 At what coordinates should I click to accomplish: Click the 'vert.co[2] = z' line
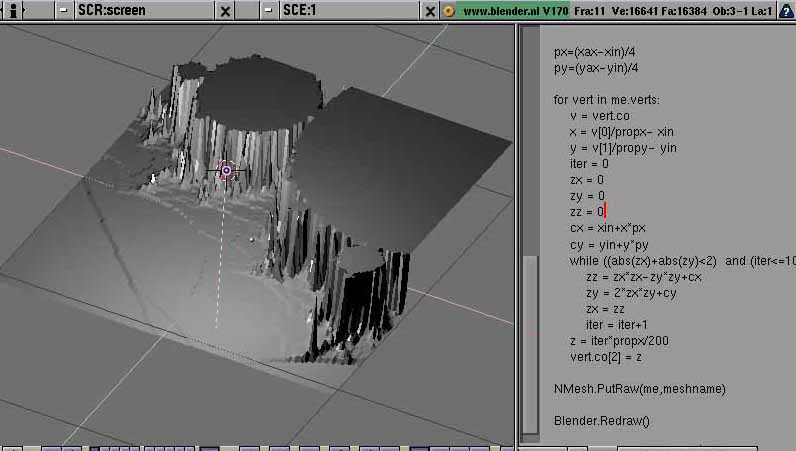[606, 357]
